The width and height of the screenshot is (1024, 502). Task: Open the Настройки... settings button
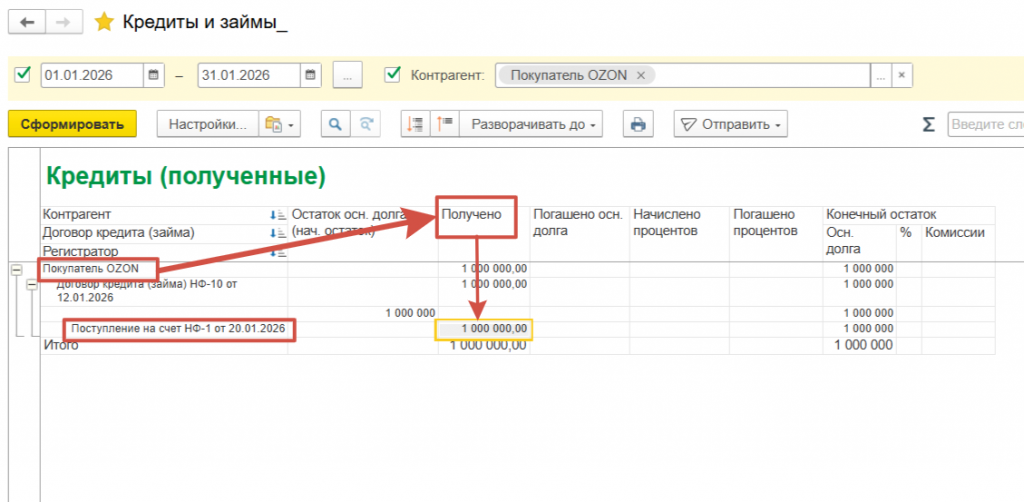207,125
